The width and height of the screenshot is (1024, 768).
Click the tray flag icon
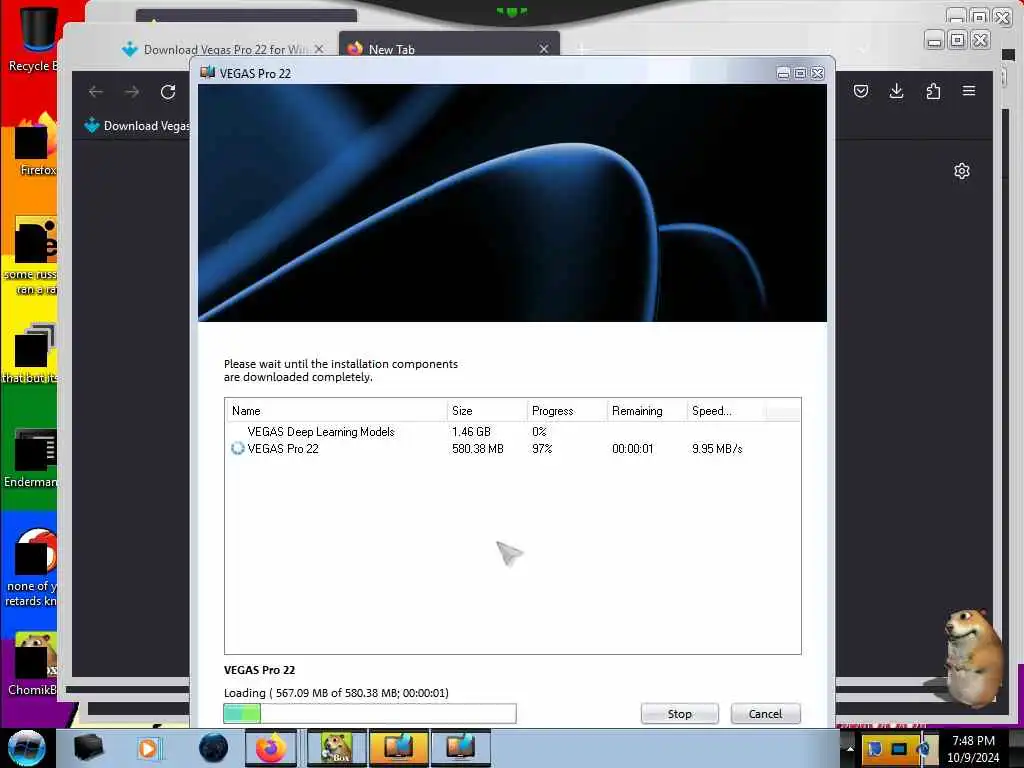pyautogui.click(x=874, y=749)
